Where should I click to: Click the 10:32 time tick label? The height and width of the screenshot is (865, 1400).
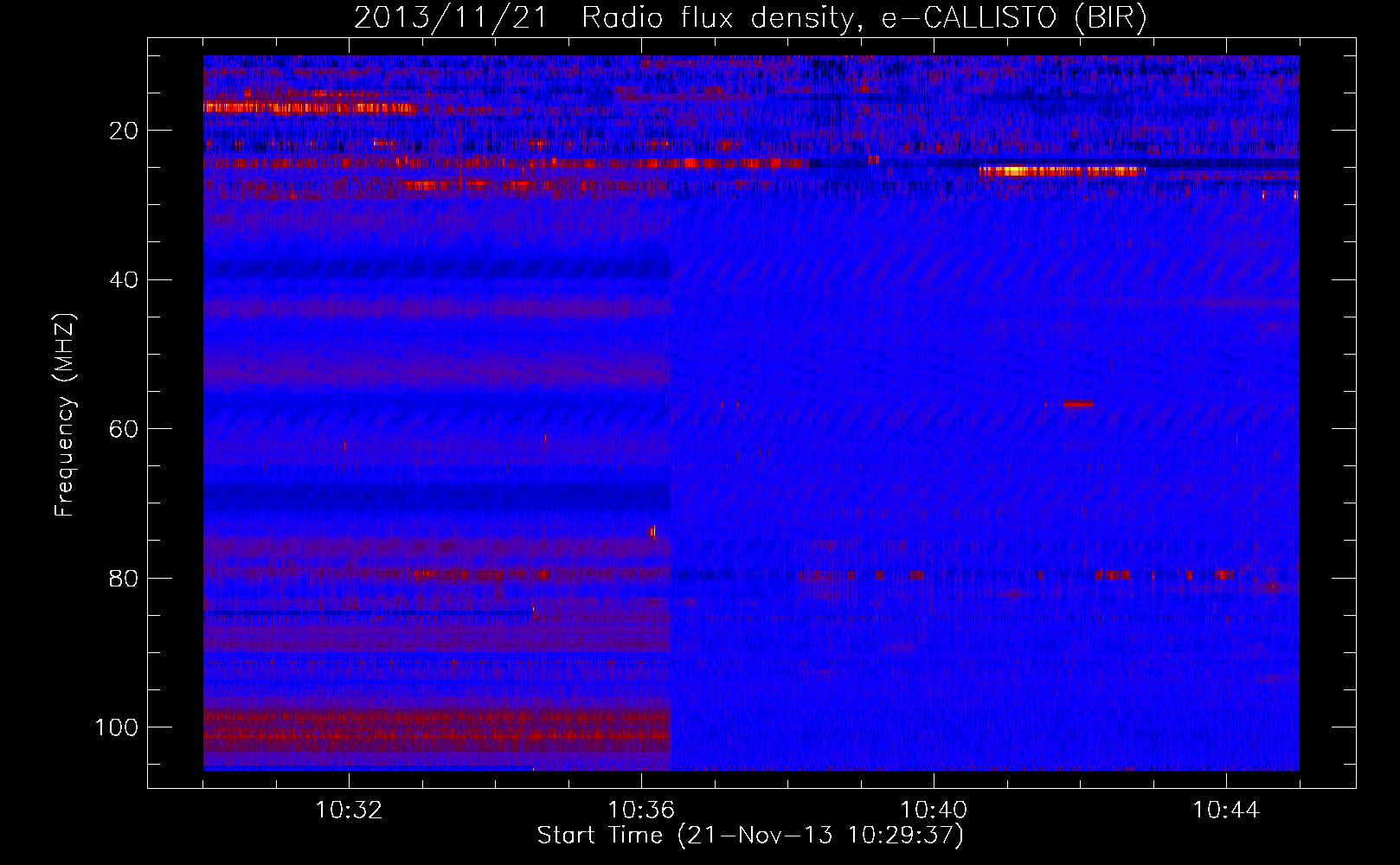(349, 811)
